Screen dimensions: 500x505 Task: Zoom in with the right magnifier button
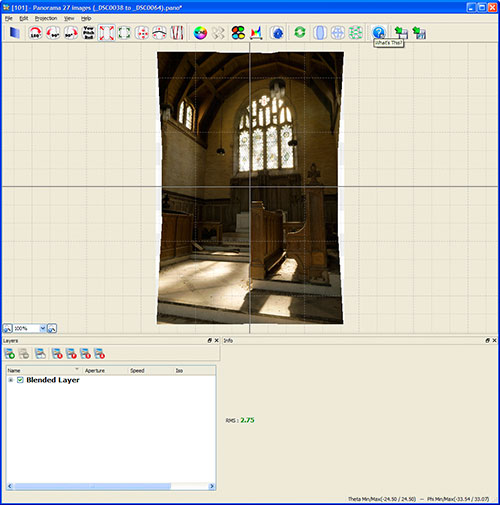click(x=52, y=328)
